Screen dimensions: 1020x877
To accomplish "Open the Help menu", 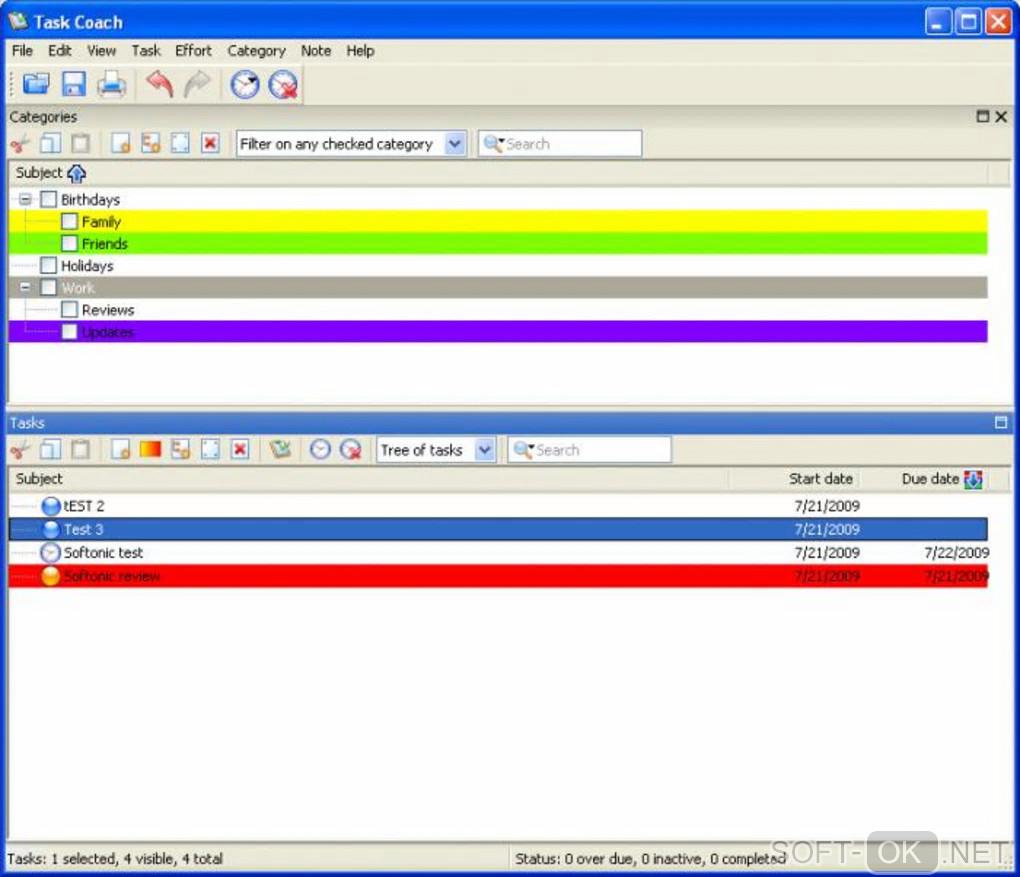I will (360, 51).
